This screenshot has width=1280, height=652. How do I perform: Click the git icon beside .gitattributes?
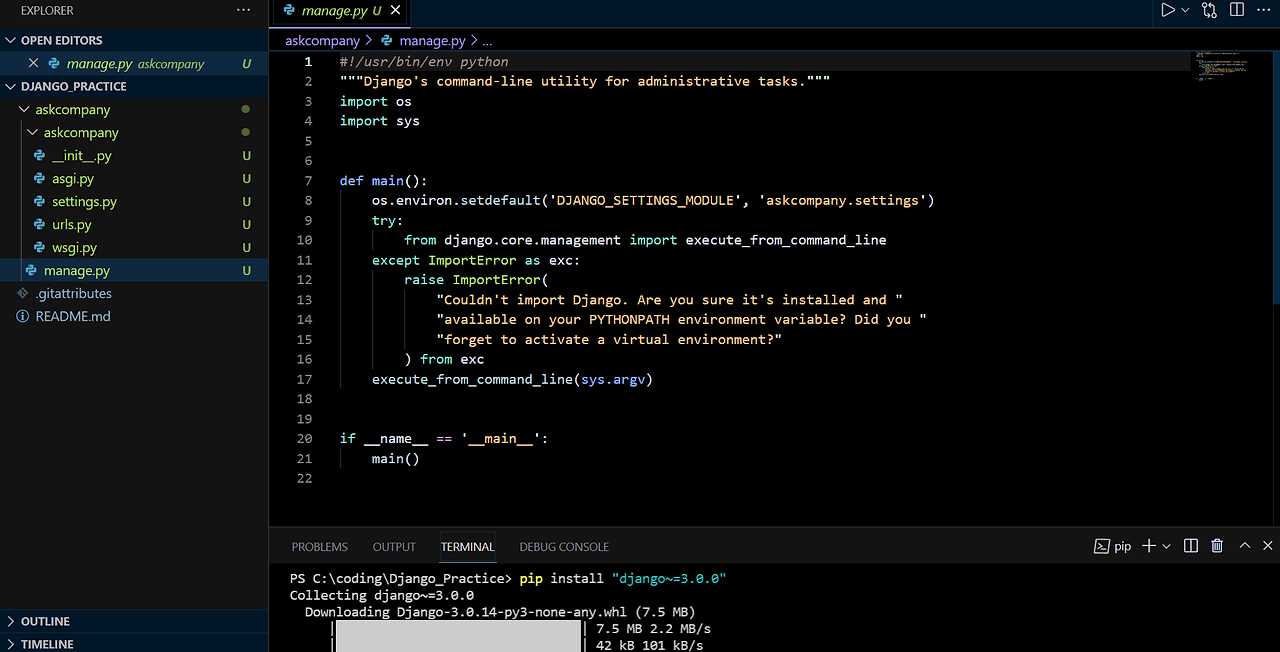point(24,293)
